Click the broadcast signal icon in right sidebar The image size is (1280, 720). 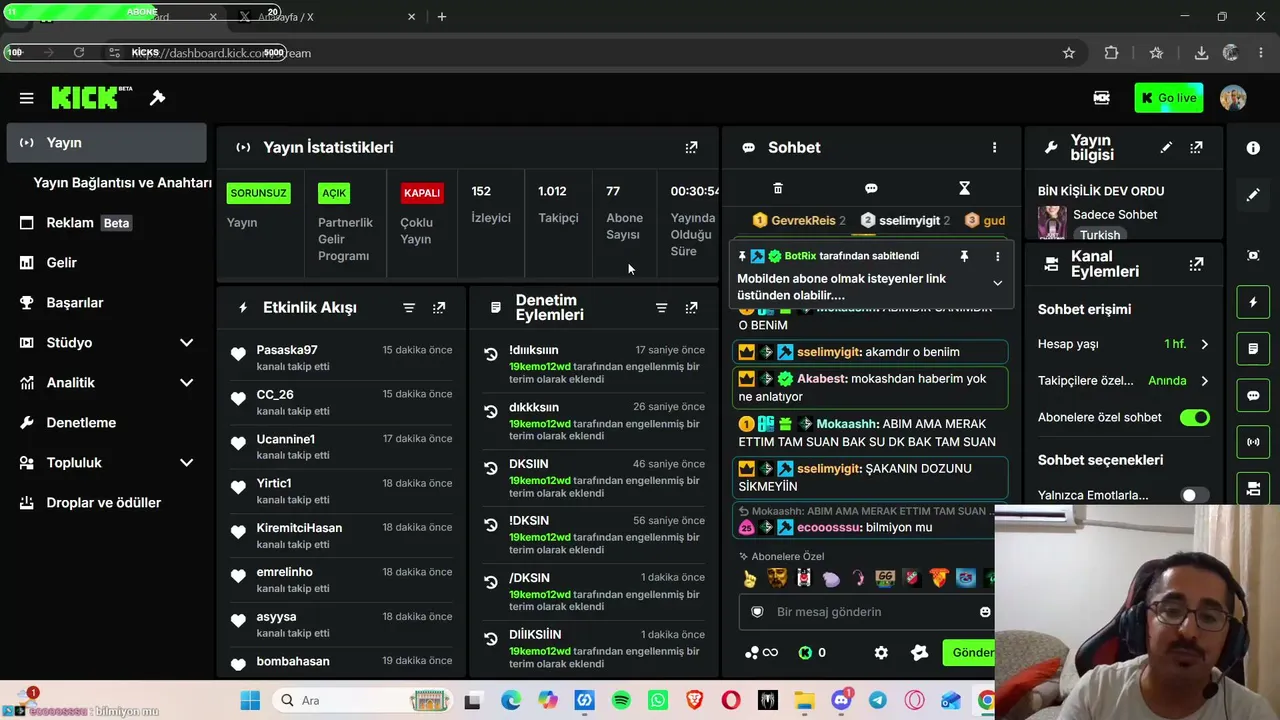(x=1253, y=442)
